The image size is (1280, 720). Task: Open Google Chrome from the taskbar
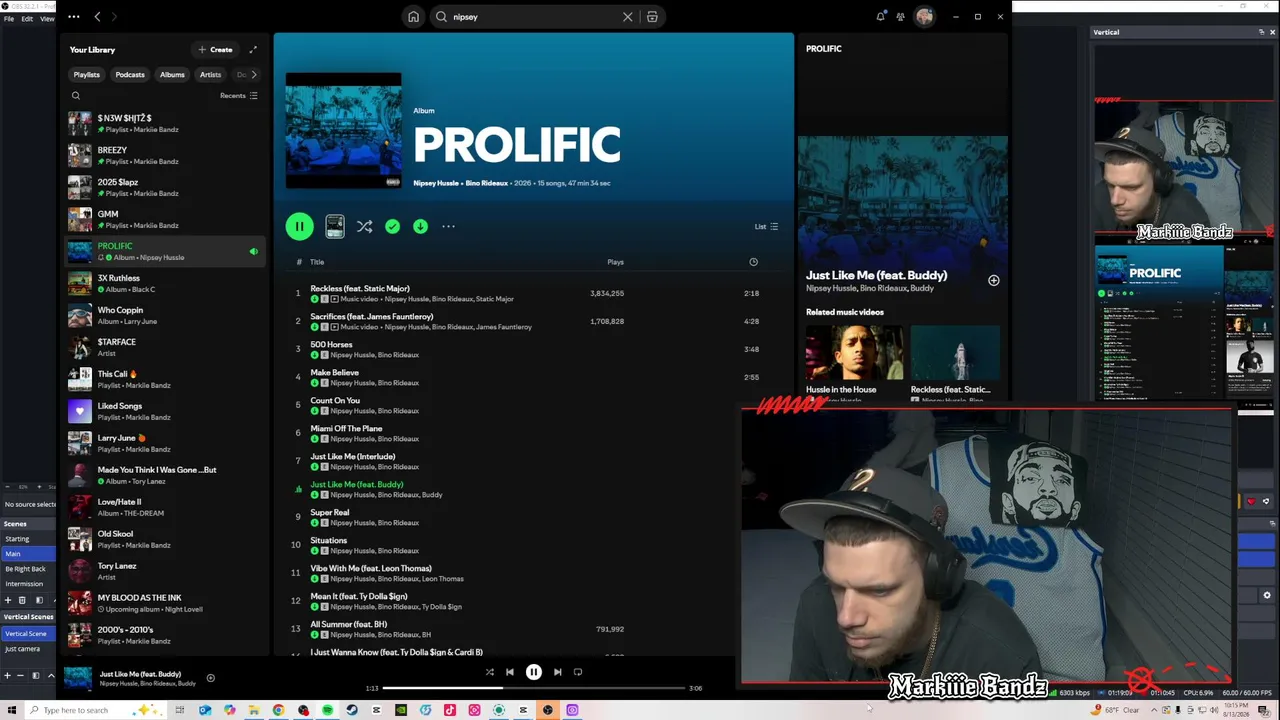coord(278,710)
